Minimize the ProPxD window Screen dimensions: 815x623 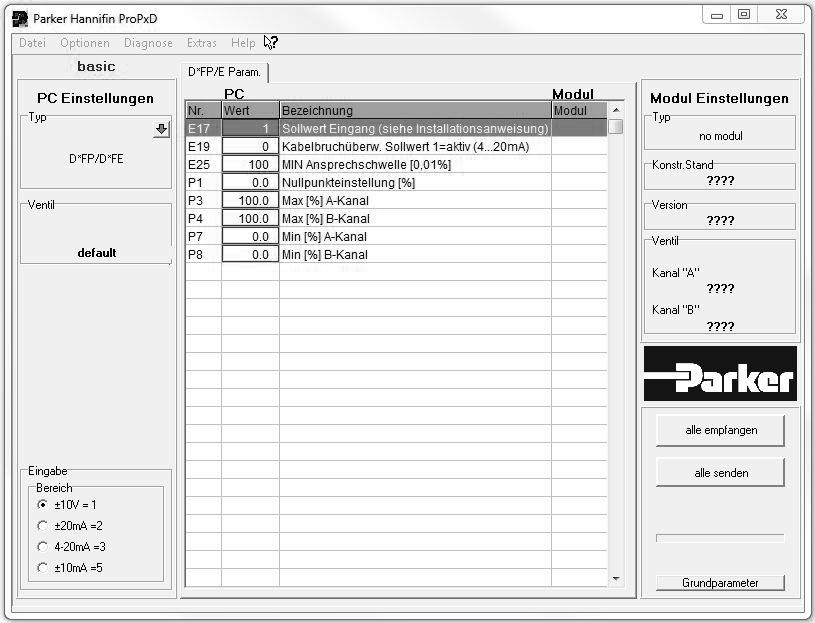717,15
